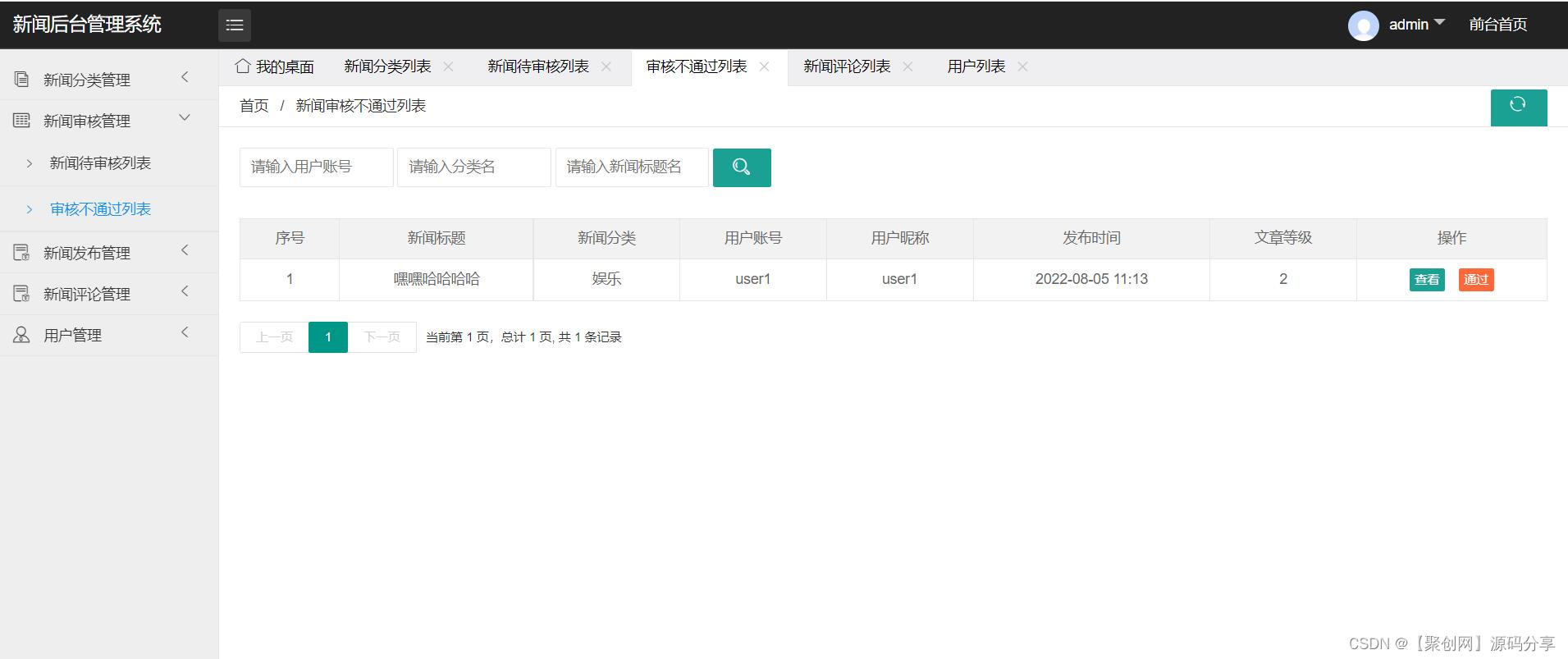
Task: Close the 新闻待审核列表 tab
Action: pyautogui.click(x=606, y=66)
